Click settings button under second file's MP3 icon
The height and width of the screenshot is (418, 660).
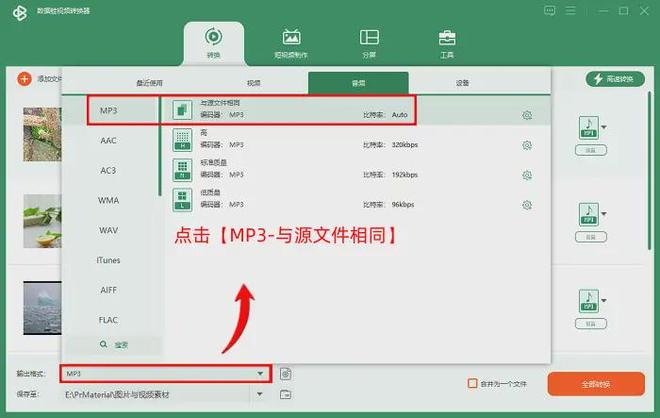click(x=591, y=237)
